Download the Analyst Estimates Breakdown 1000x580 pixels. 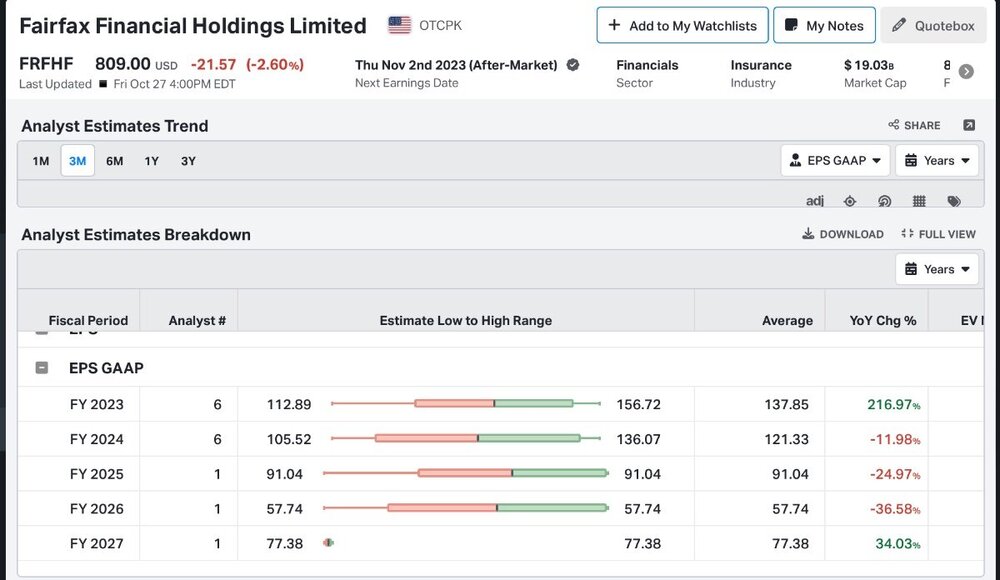pos(842,234)
